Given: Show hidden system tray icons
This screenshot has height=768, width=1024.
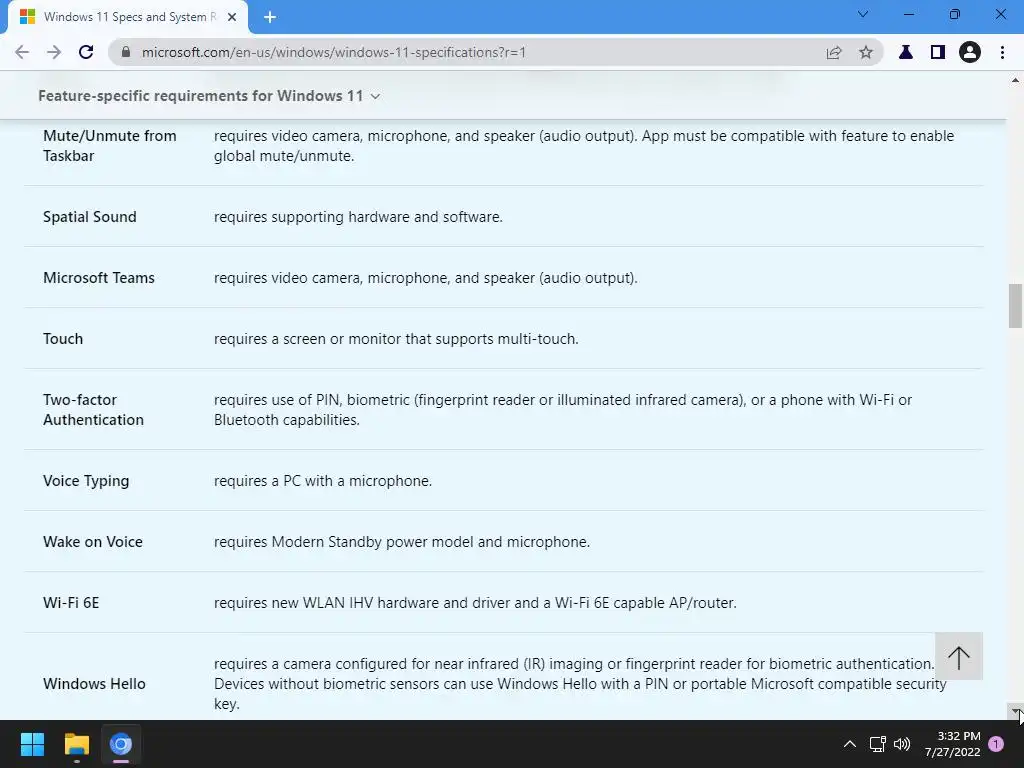Looking at the screenshot, I should click(850, 744).
